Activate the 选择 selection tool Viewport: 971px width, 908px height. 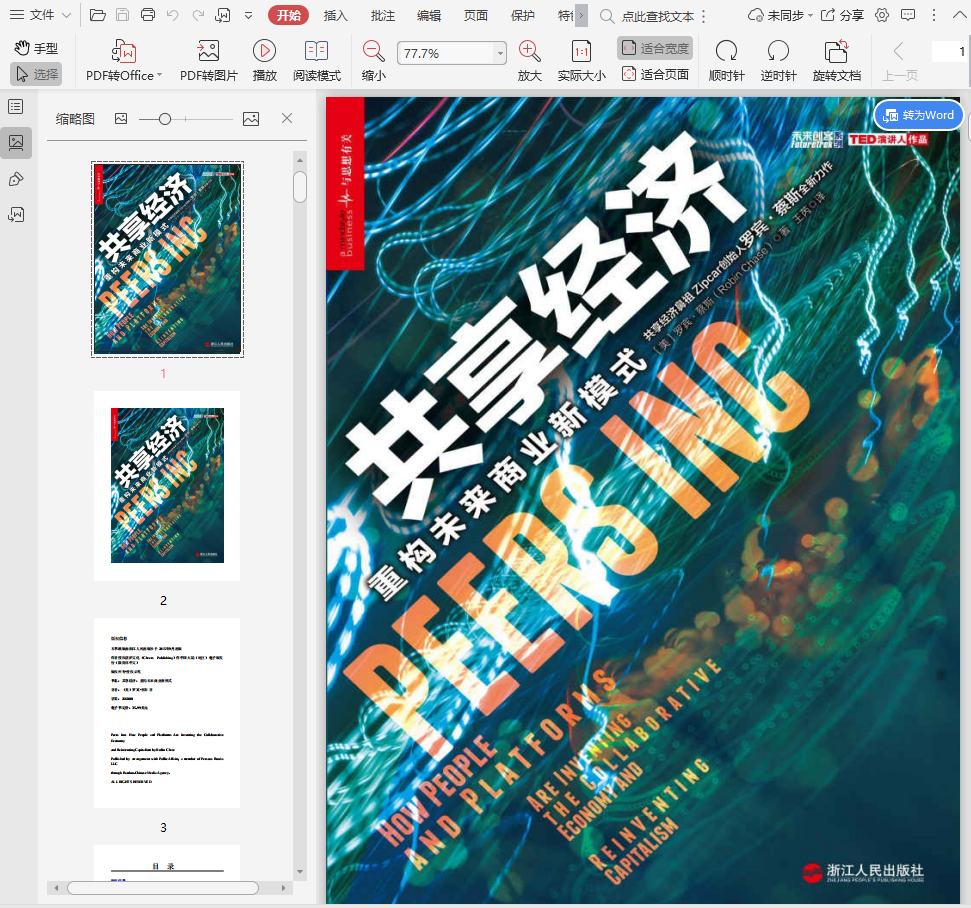pyautogui.click(x=36, y=74)
